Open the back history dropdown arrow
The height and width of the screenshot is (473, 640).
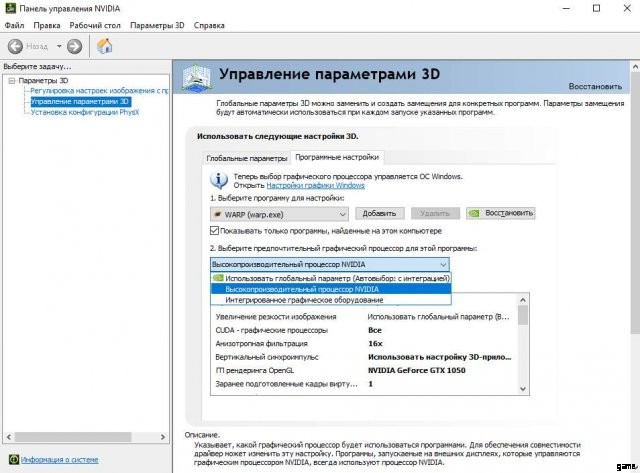pyautogui.click(x=59, y=46)
